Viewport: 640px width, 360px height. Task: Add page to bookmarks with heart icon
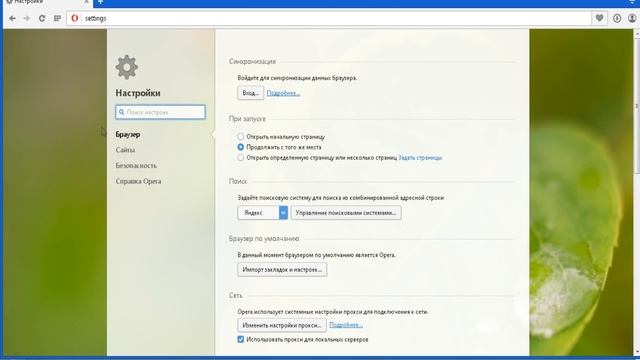[599, 18]
